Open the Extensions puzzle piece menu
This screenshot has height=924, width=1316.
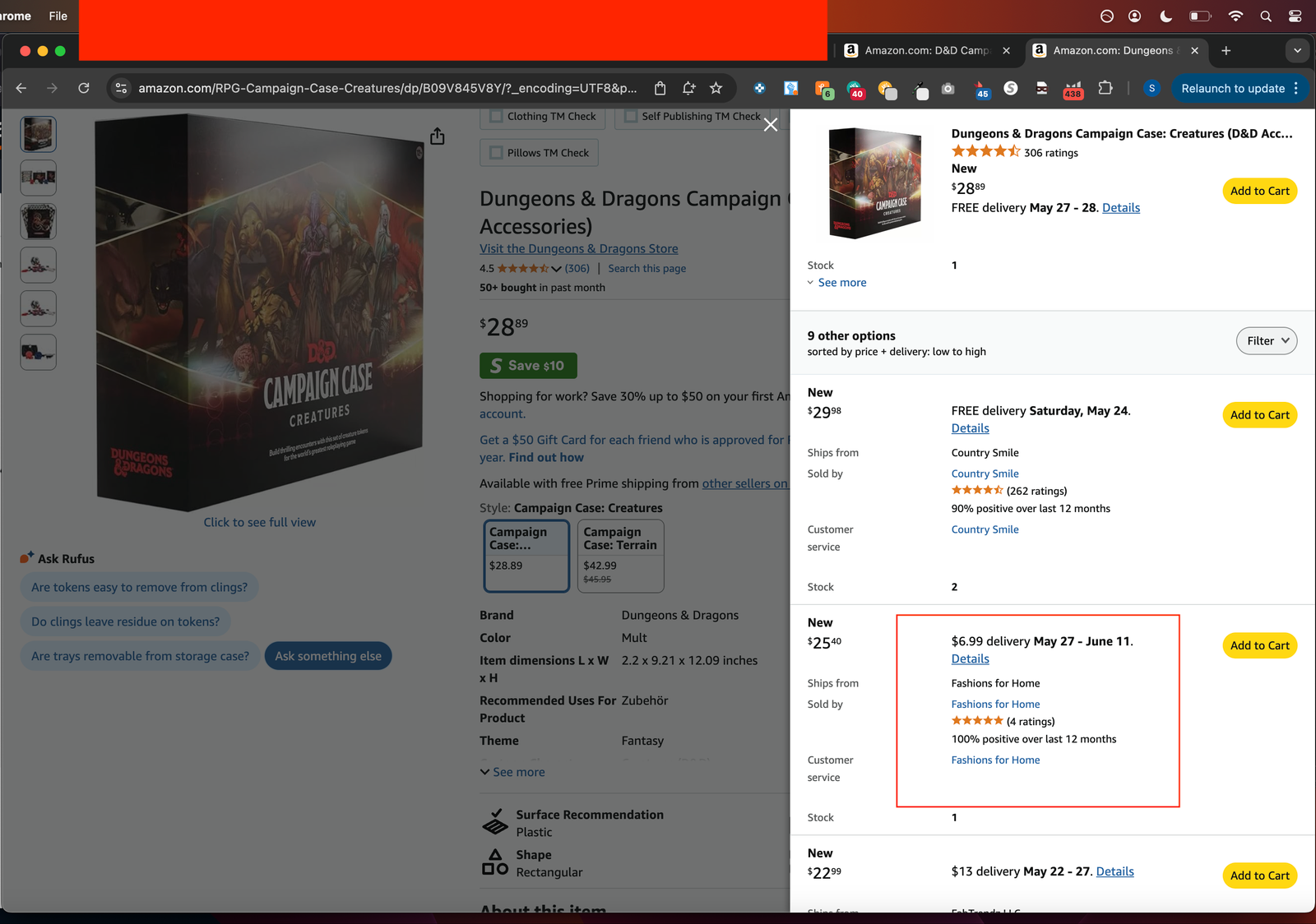tap(1105, 88)
